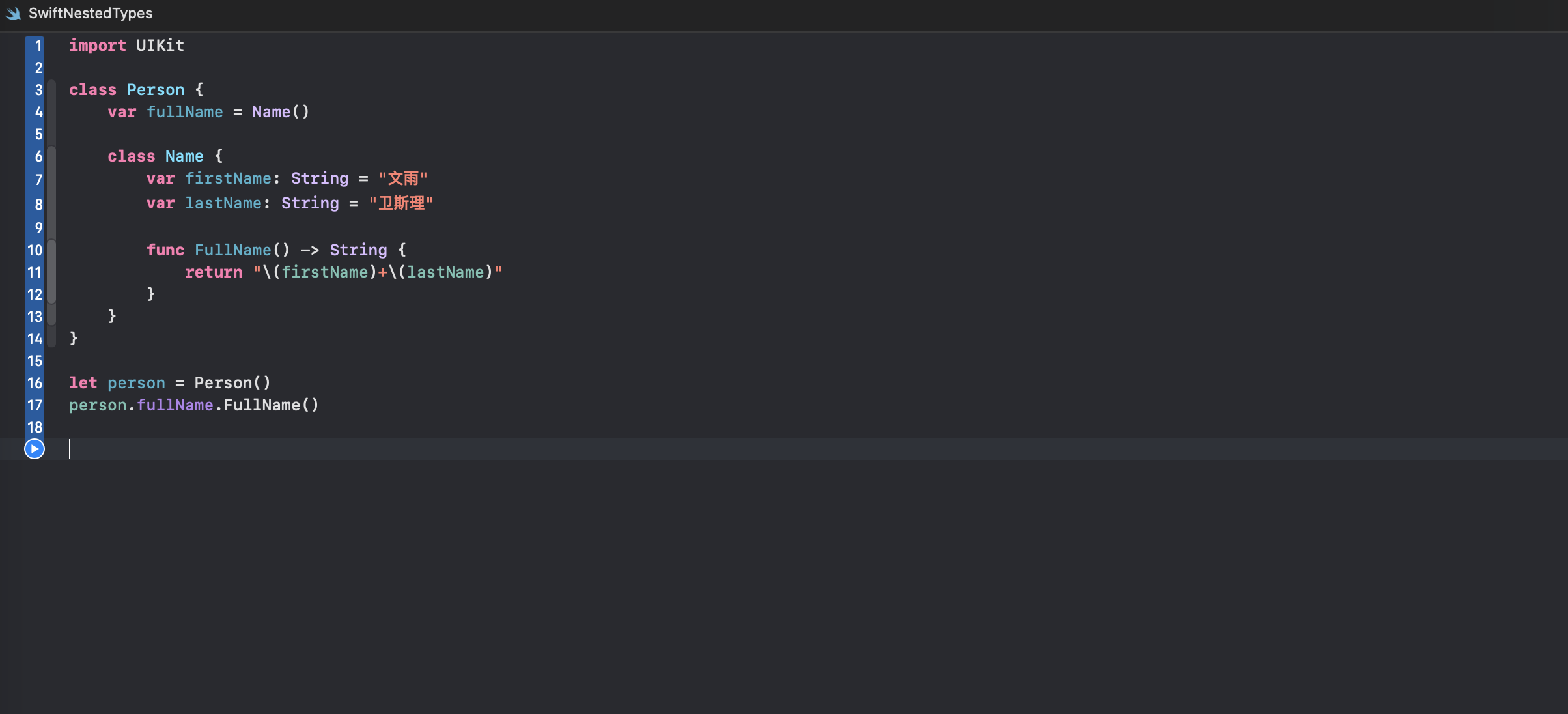This screenshot has height=714, width=1568.
Task: Click the FullName function name on line 10
Action: coord(232,250)
